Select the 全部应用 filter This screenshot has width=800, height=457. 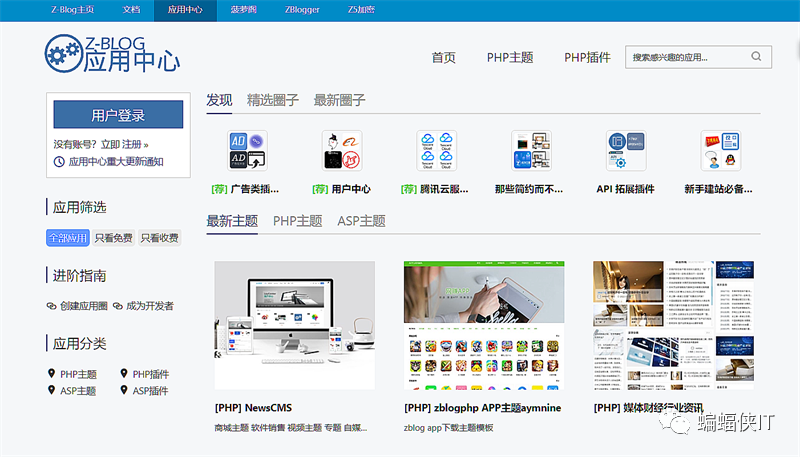(x=68, y=238)
